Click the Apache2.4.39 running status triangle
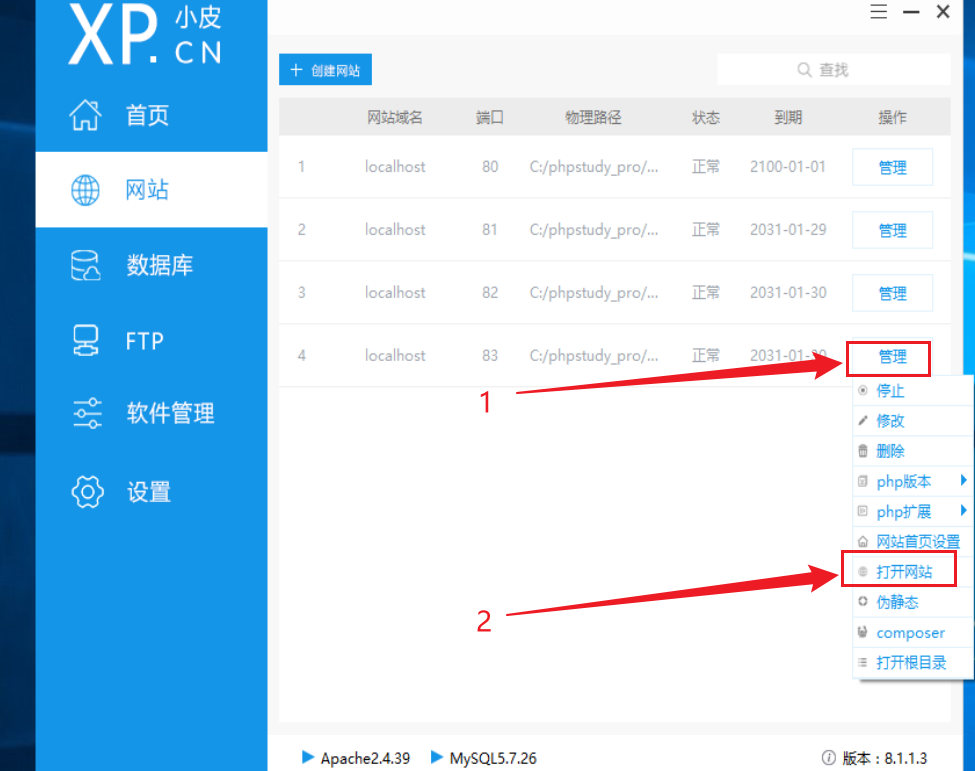Viewport: 975px width, 771px height. click(307, 757)
